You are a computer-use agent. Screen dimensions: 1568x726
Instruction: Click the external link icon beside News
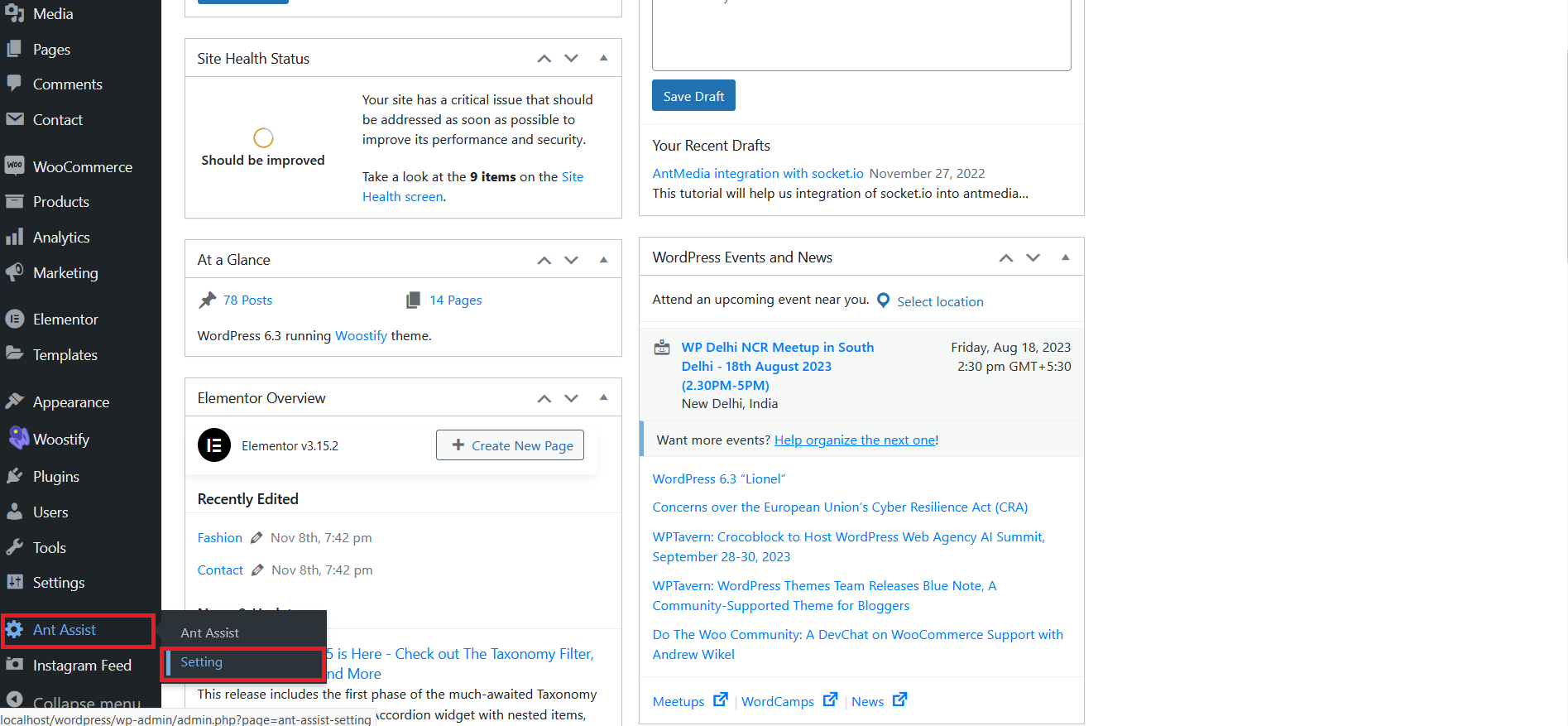coord(900,700)
